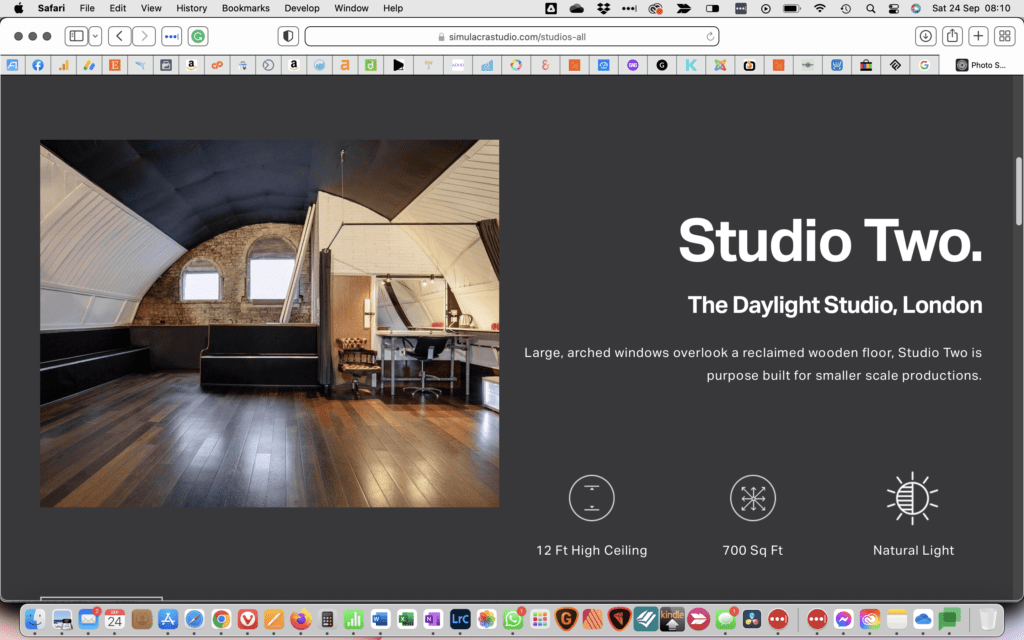Click 'The Daylight Studio, London' subtitle

[835, 305]
